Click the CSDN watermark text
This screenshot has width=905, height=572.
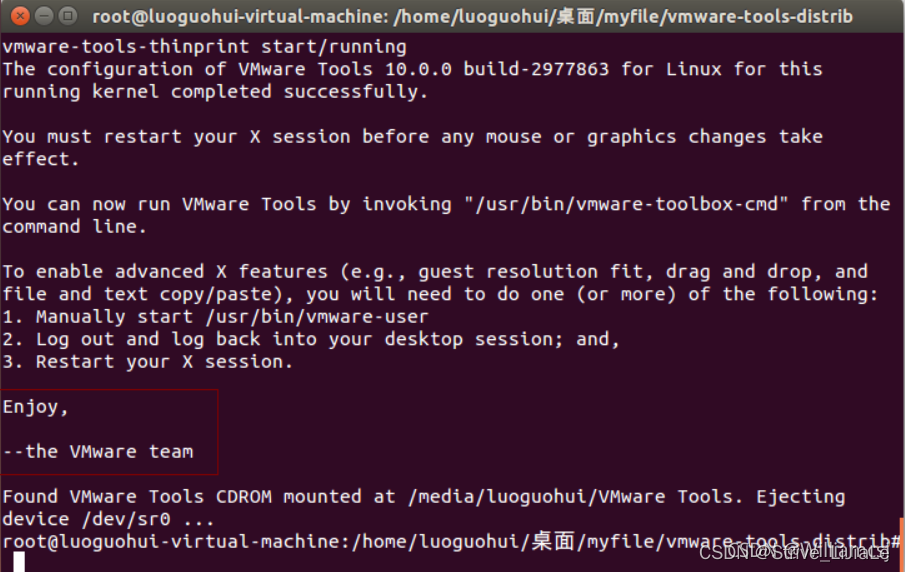(793, 552)
